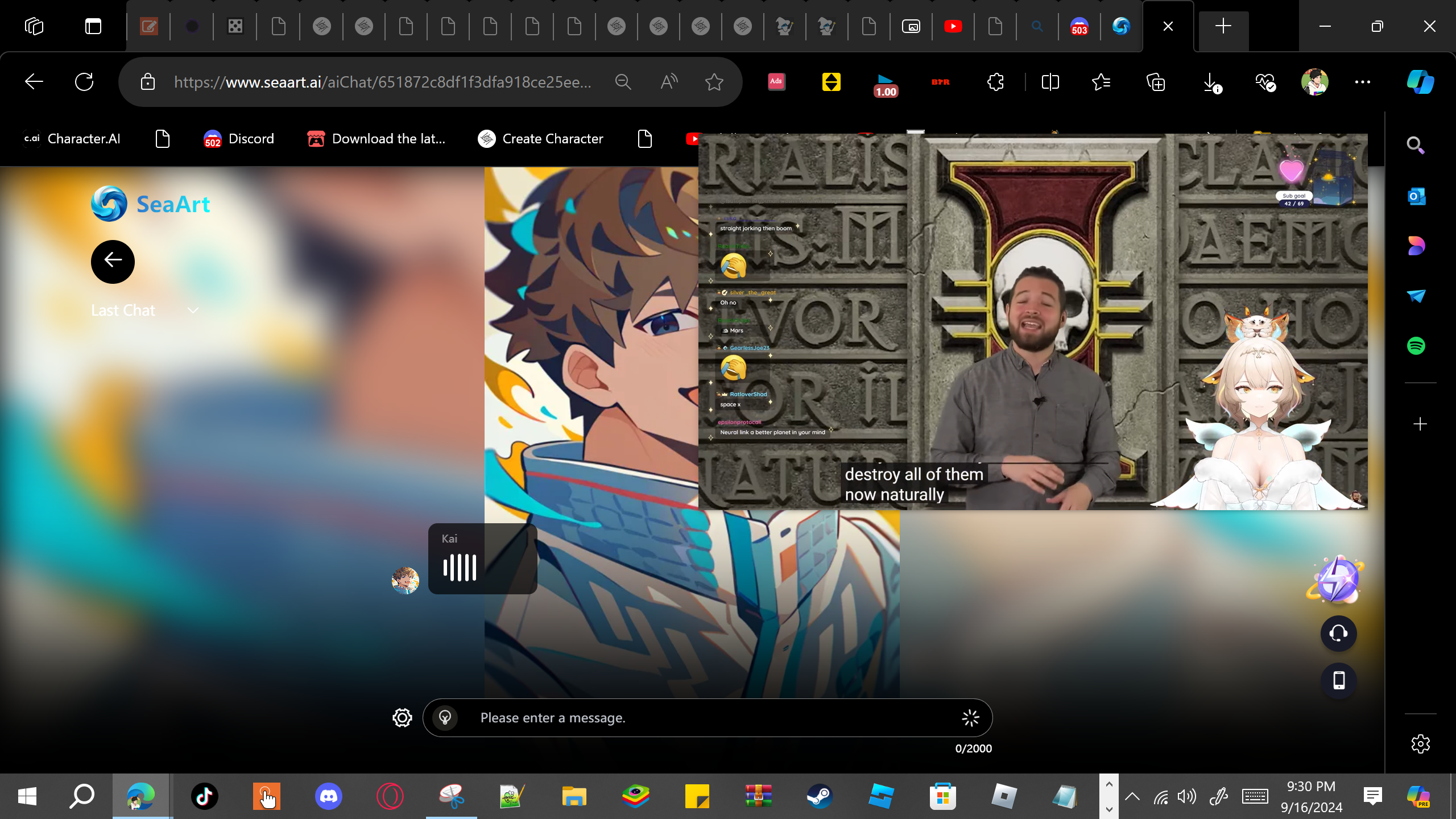Add this page to favorites star

[x=714, y=82]
